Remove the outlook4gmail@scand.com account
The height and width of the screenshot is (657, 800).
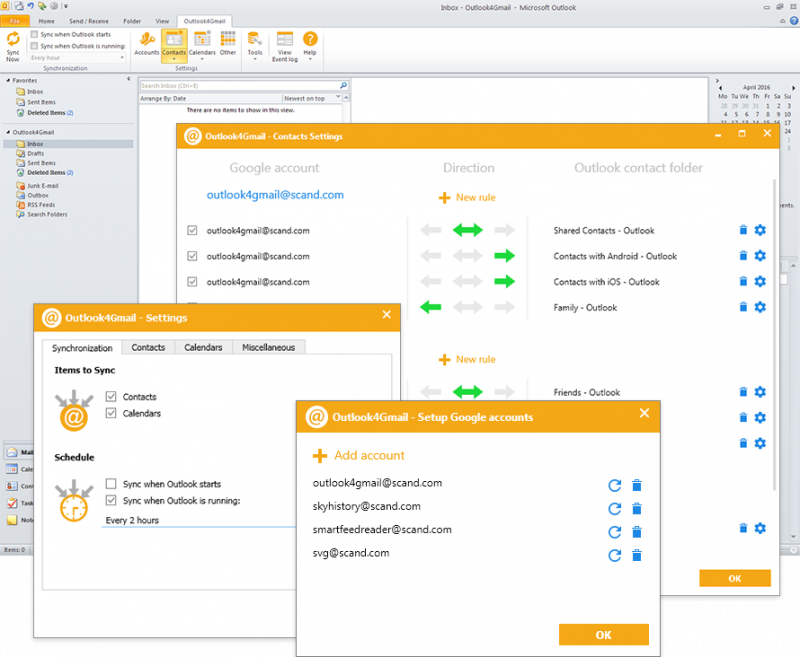[x=637, y=485]
